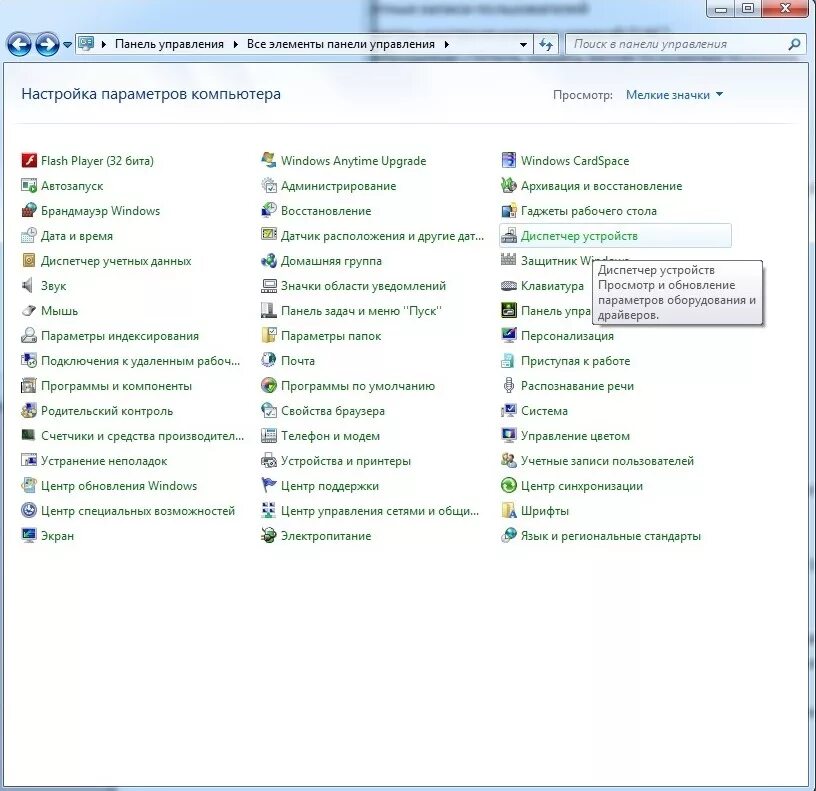
Task: Open the Мелкие значки view dropdown
Action: [674, 95]
